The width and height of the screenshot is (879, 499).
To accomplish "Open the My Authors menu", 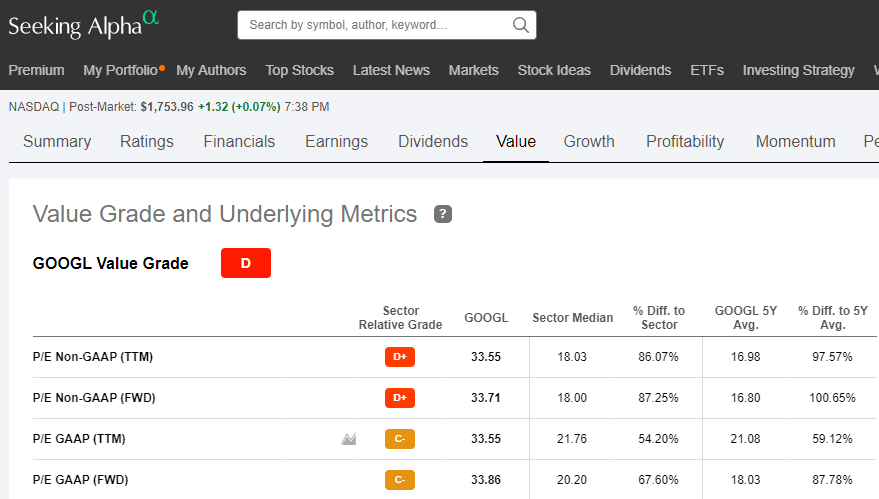I will [211, 70].
